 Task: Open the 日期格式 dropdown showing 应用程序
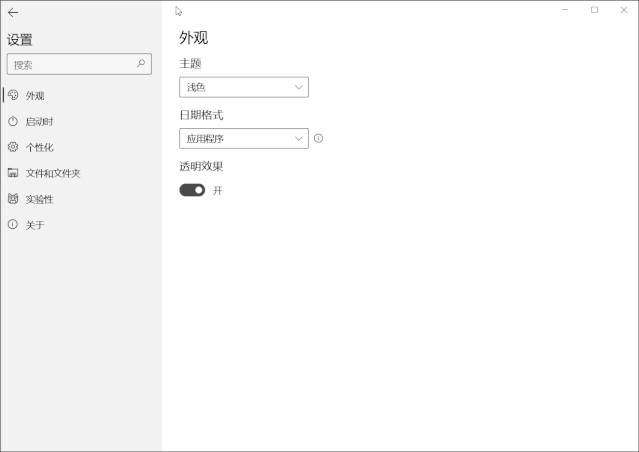(244, 139)
